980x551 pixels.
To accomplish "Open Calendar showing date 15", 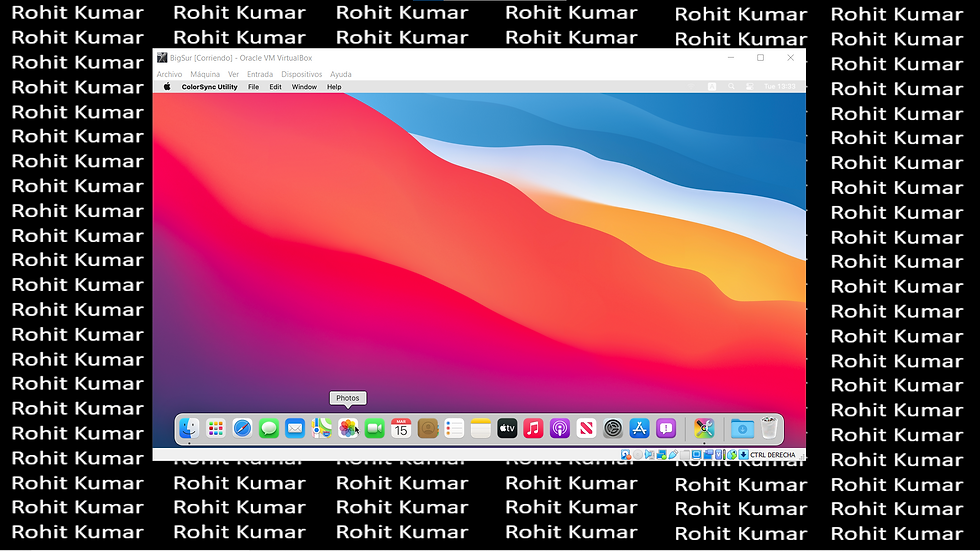I will pyautogui.click(x=401, y=429).
